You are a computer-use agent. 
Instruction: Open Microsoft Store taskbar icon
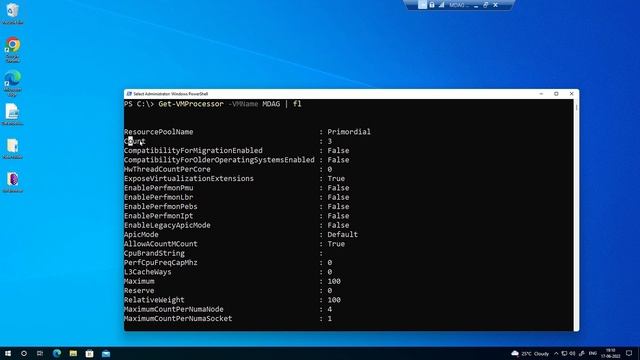click(x=89, y=353)
